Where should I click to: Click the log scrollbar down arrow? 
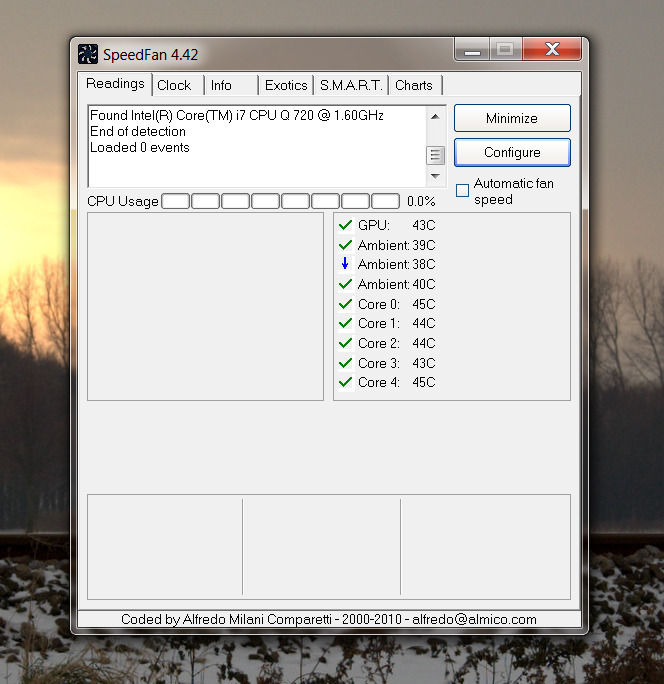point(435,176)
